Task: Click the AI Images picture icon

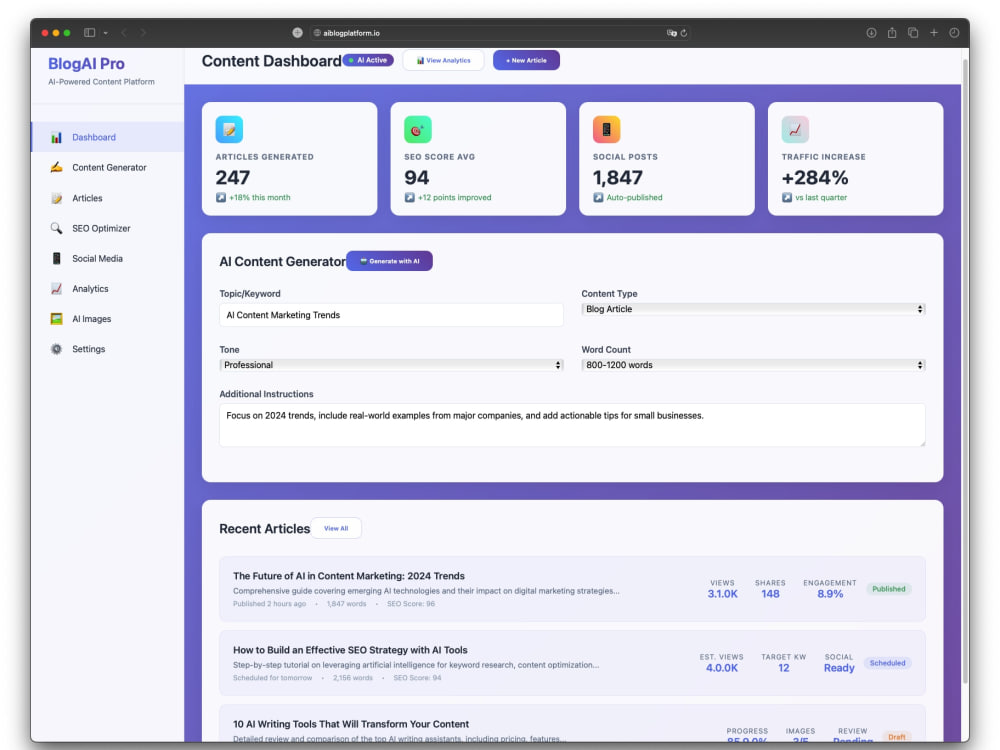Action: [x=56, y=319]
